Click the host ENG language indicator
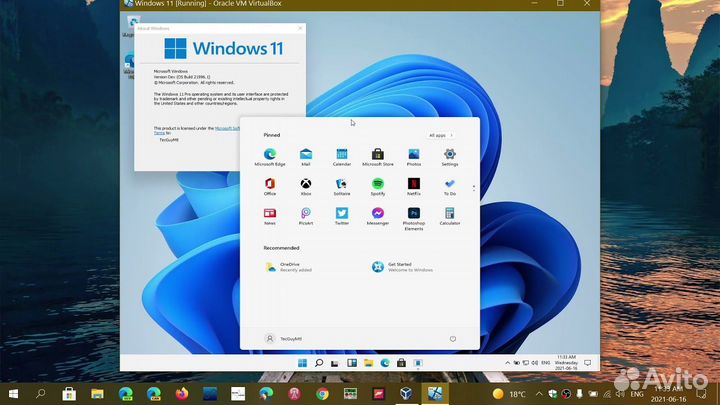The image size is (720, 405). tap(636, 394)
